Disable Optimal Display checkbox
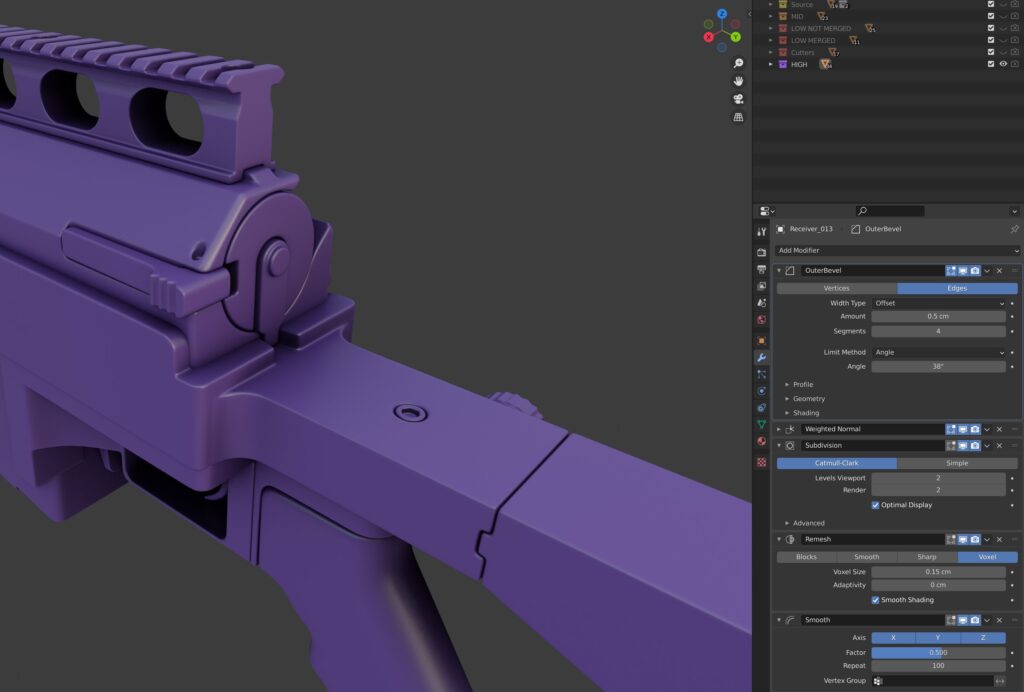1024x692 pixels. click(876, 505)
